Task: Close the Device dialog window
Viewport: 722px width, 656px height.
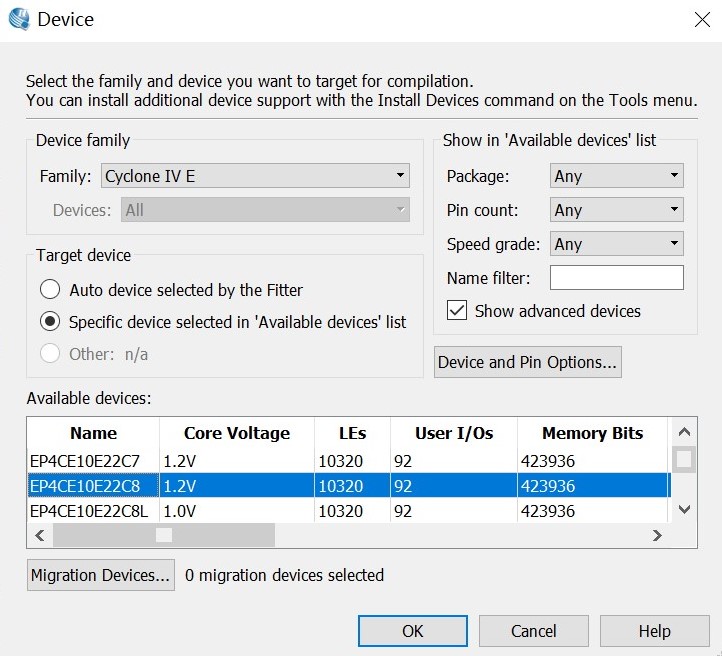Action: 702,20
